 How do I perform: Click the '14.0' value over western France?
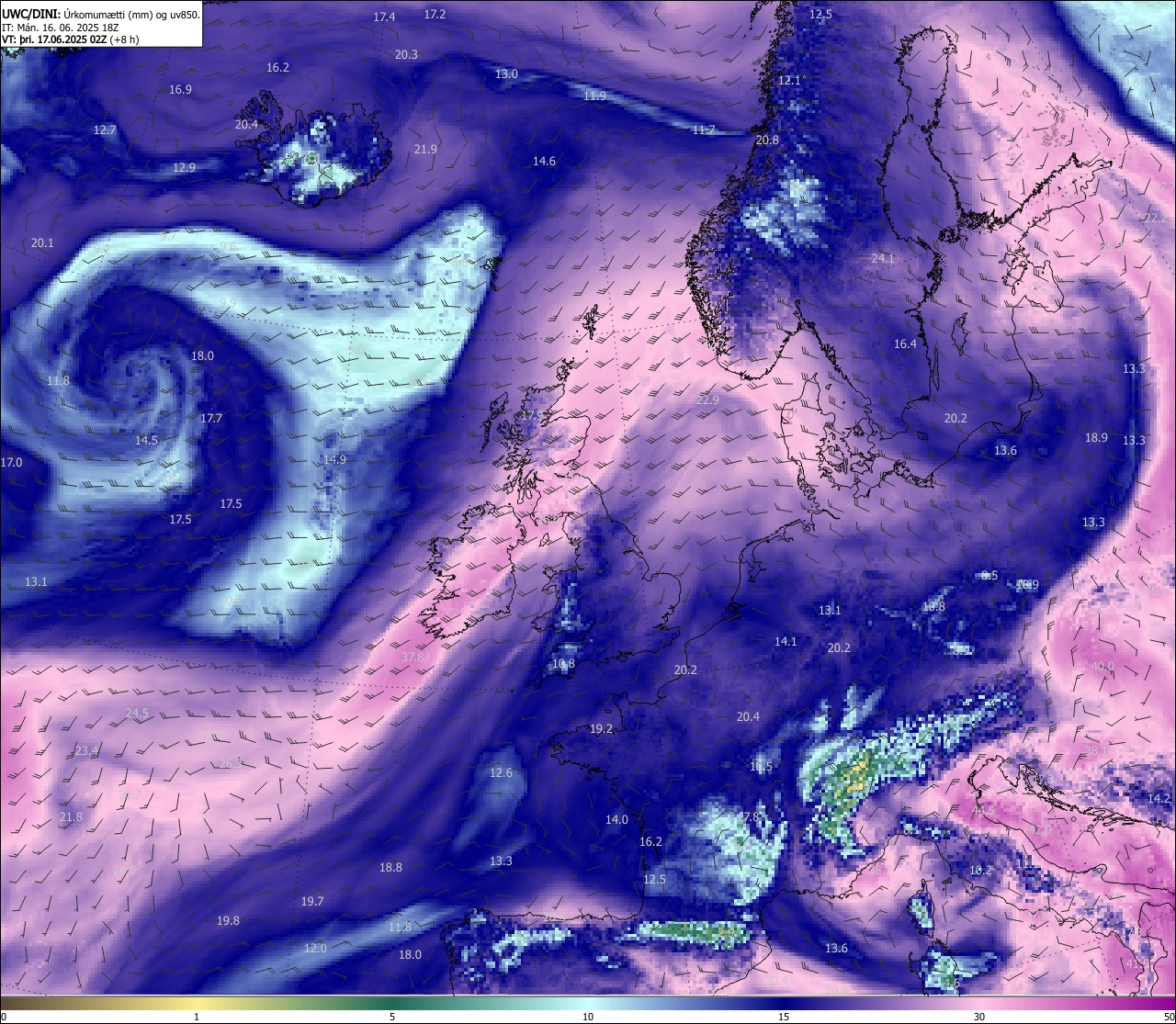point(616,820)
